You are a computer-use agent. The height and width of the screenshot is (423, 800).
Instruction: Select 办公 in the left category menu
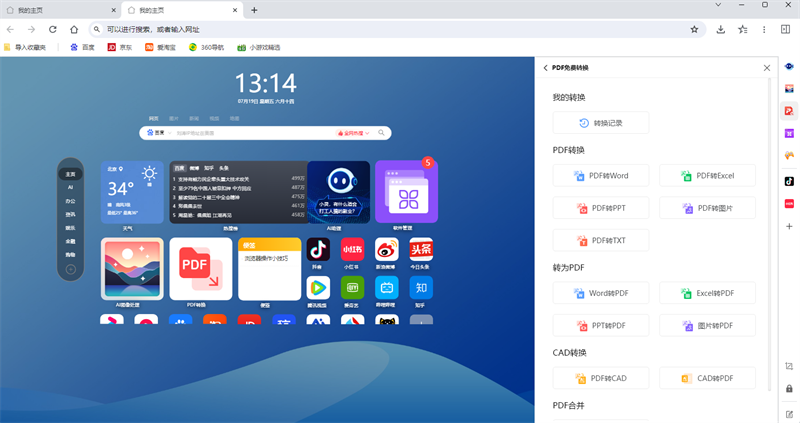tap(71, 201)
